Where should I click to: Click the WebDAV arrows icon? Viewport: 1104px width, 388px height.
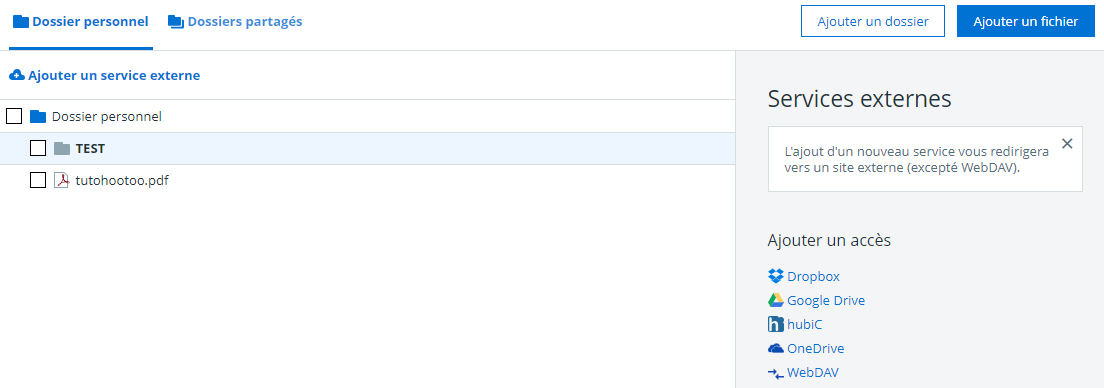coord(775,373)
